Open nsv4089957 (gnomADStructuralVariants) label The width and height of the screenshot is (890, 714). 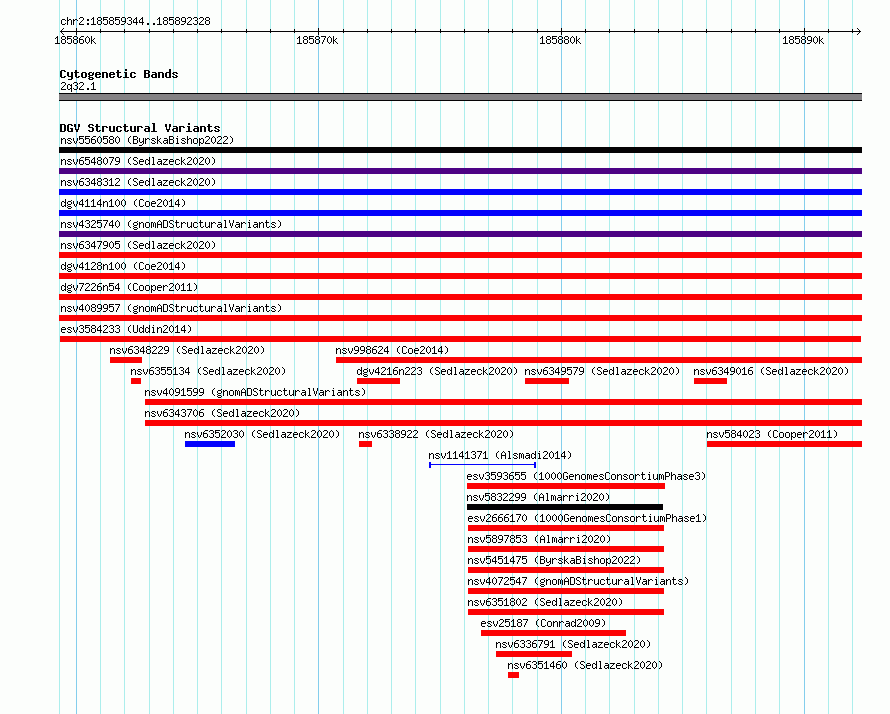point(171,308)
